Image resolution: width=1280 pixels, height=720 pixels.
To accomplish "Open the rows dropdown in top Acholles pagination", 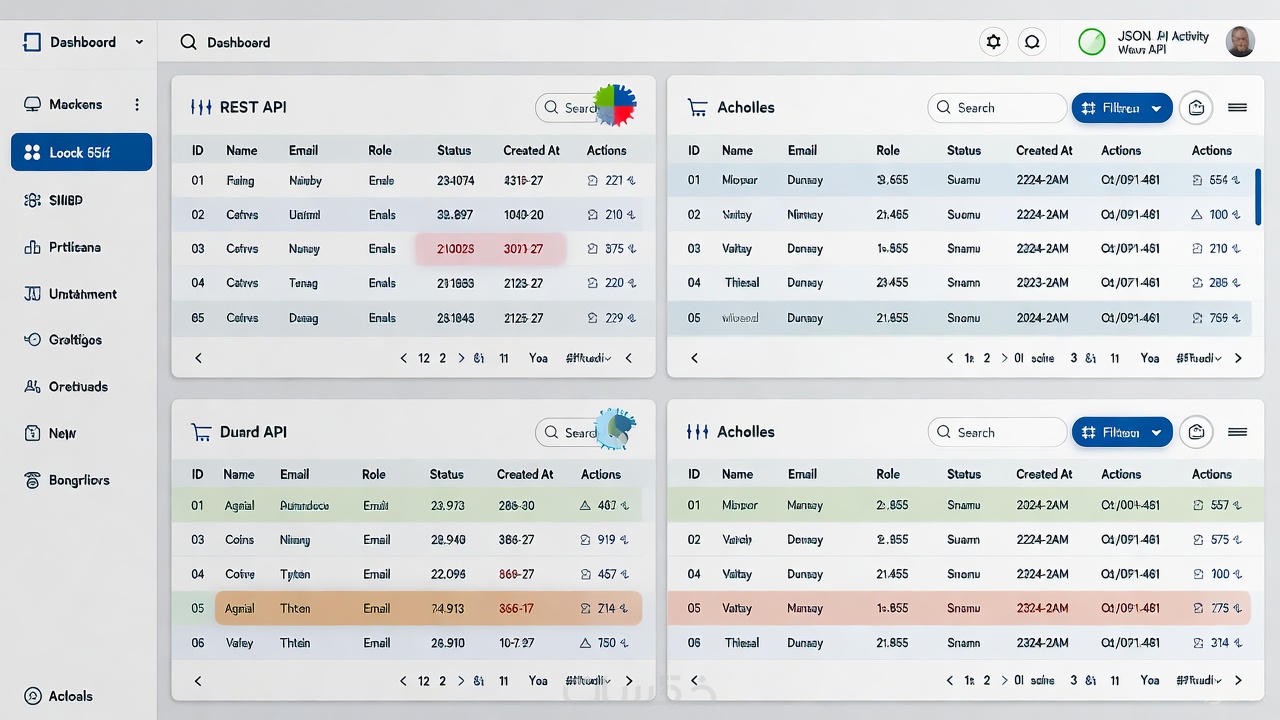I will (1200, 358).
